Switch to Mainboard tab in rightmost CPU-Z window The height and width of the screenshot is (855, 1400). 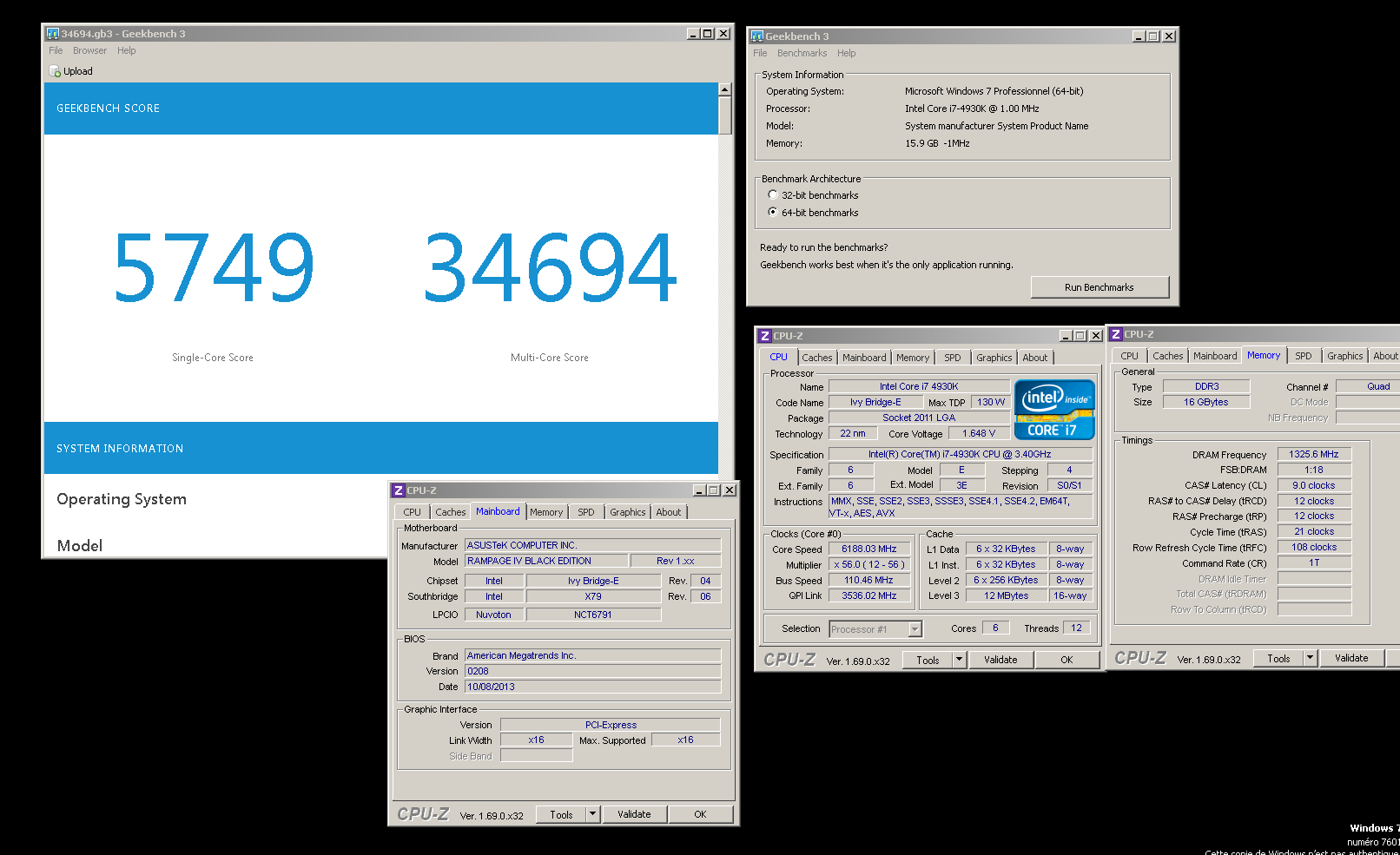(x=1215, y=356)
